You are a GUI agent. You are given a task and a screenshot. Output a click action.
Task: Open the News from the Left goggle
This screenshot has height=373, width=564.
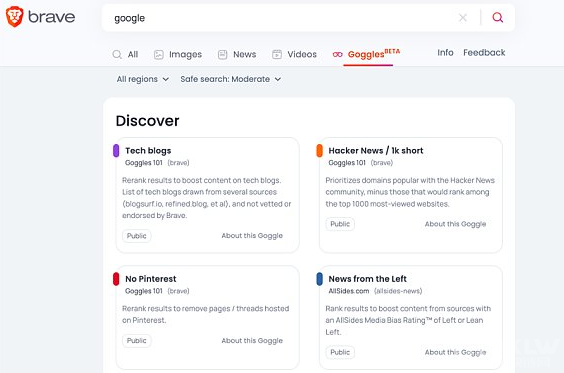pos(367,279)
